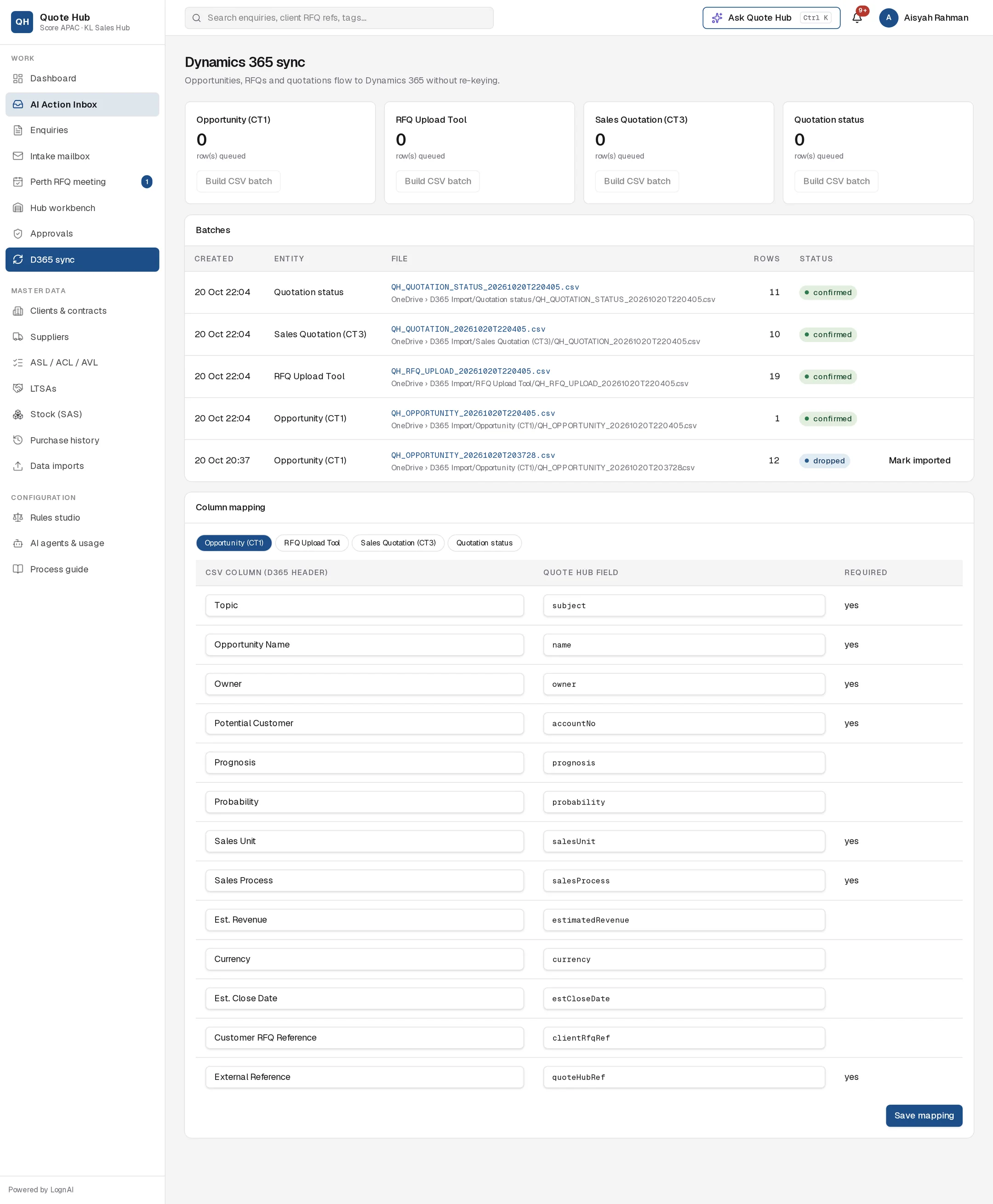Open the Dashboard sidebar icon

(x=18, y=78)
